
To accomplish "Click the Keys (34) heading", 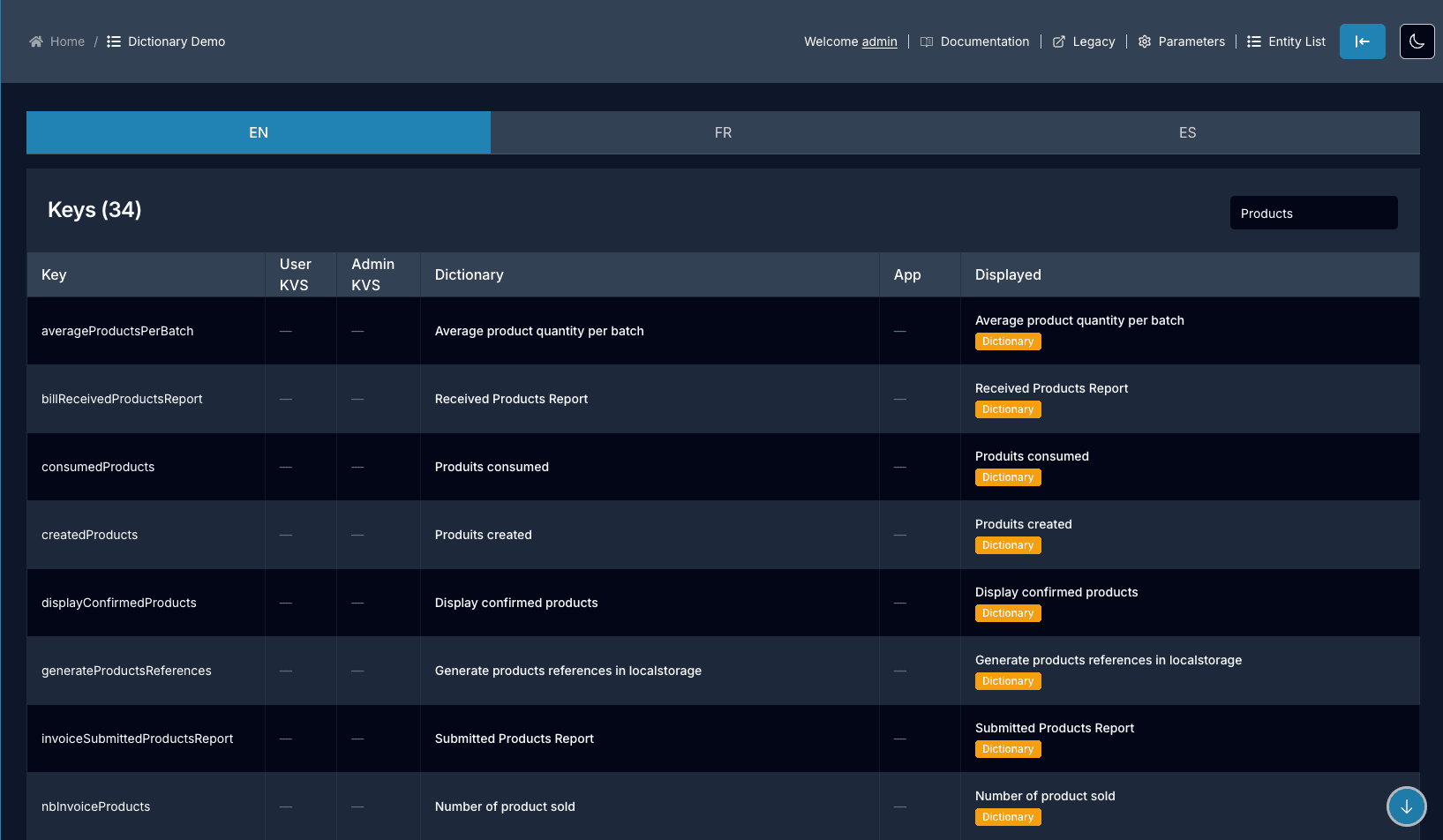I will pyautogui.click(x=94, y=210).
